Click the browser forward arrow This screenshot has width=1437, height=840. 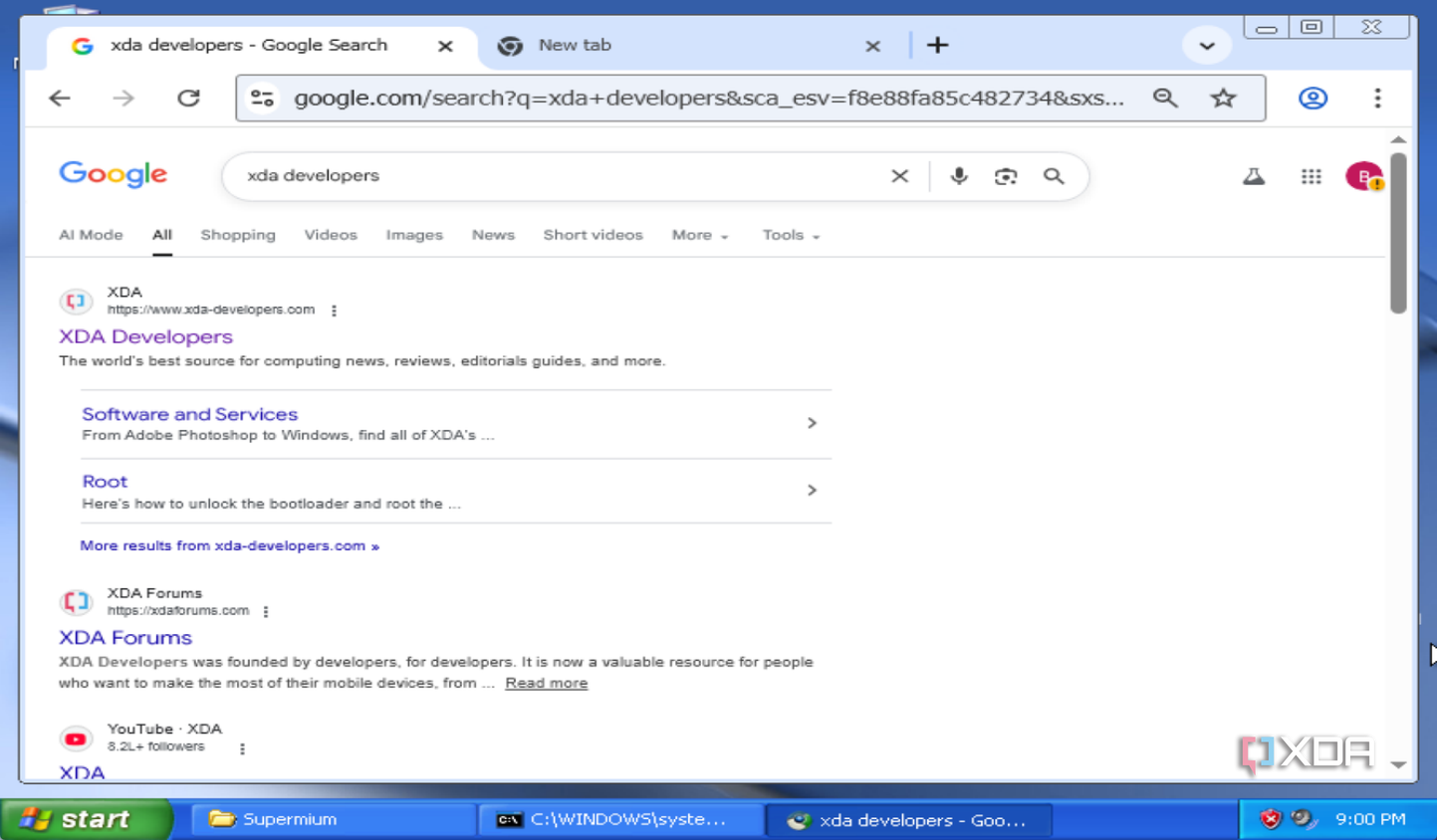pyautogui.click(x=123, y=98)
